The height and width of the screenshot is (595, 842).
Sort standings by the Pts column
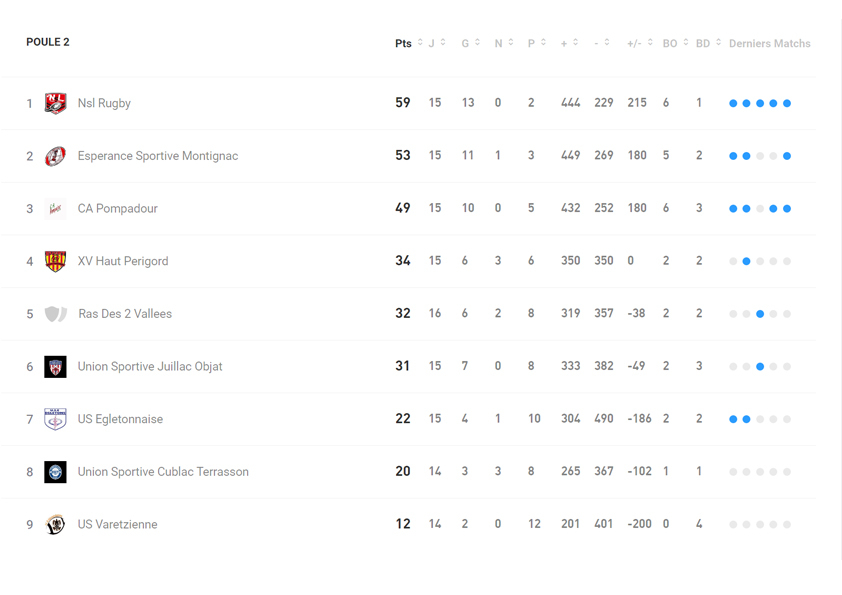408,43
